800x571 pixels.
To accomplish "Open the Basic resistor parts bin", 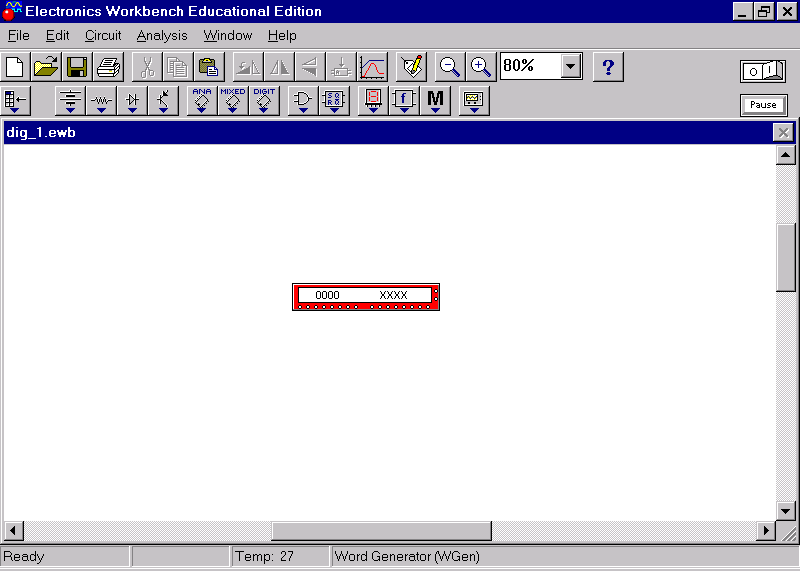I will click(101, 101).
